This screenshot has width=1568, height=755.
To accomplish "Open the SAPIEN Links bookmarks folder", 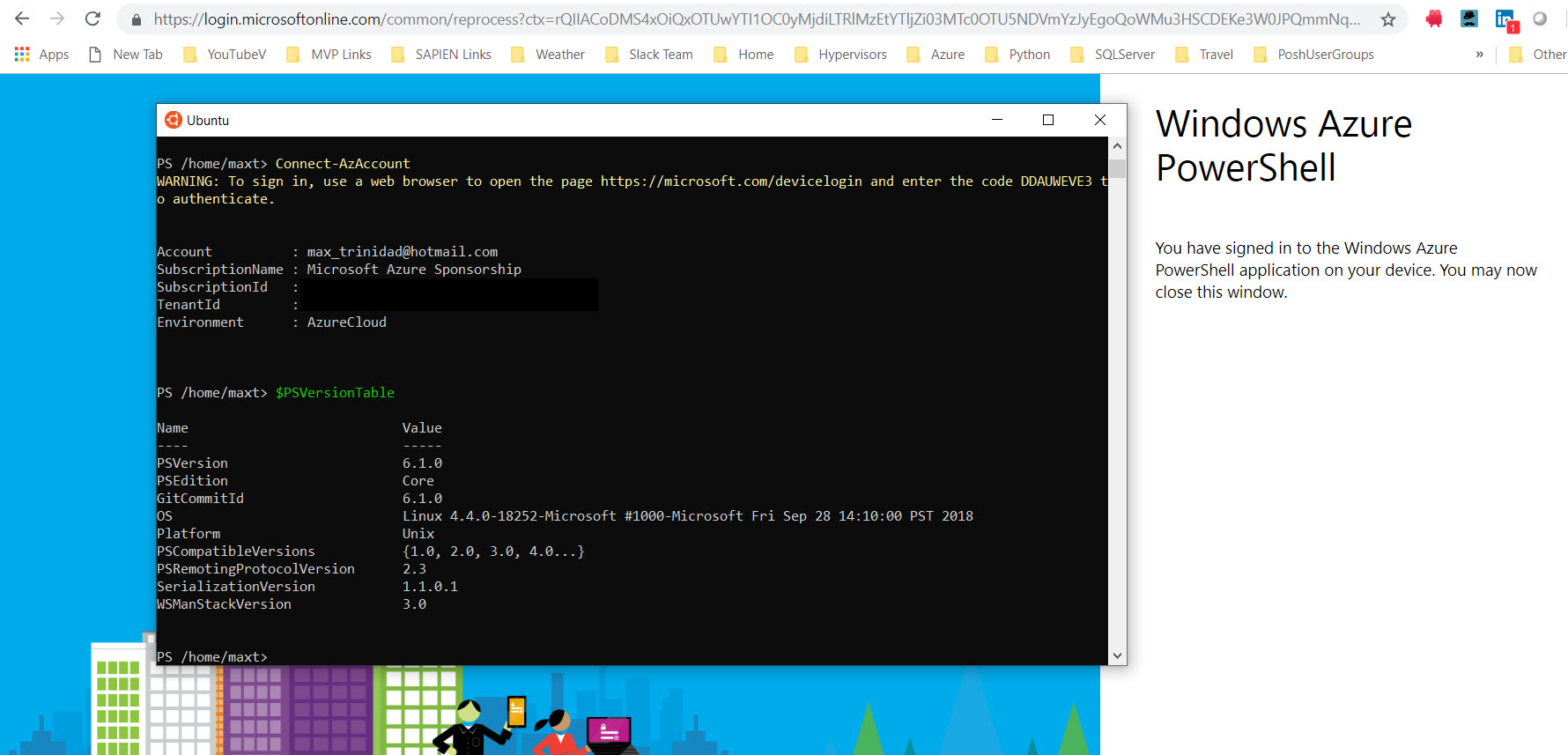I will point(441,55).
